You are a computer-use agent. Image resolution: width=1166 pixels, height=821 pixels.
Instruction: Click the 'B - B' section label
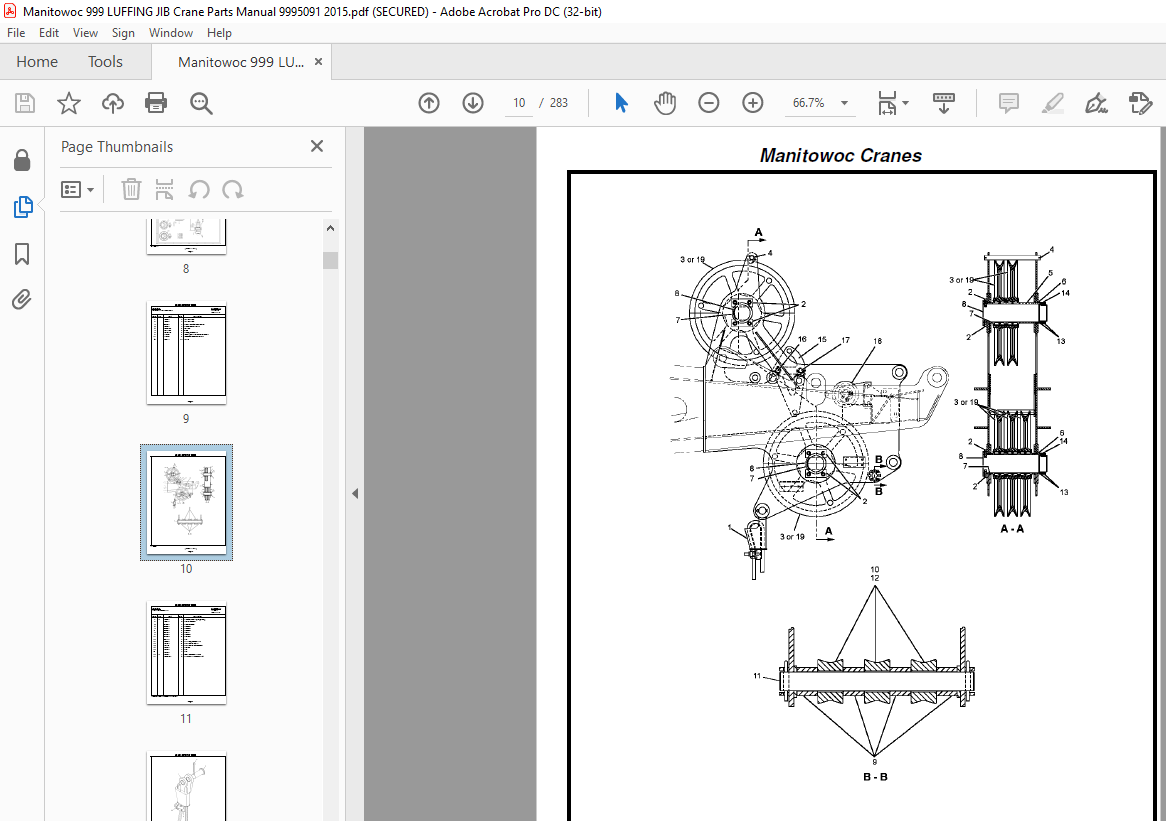[x=875, y=776]
